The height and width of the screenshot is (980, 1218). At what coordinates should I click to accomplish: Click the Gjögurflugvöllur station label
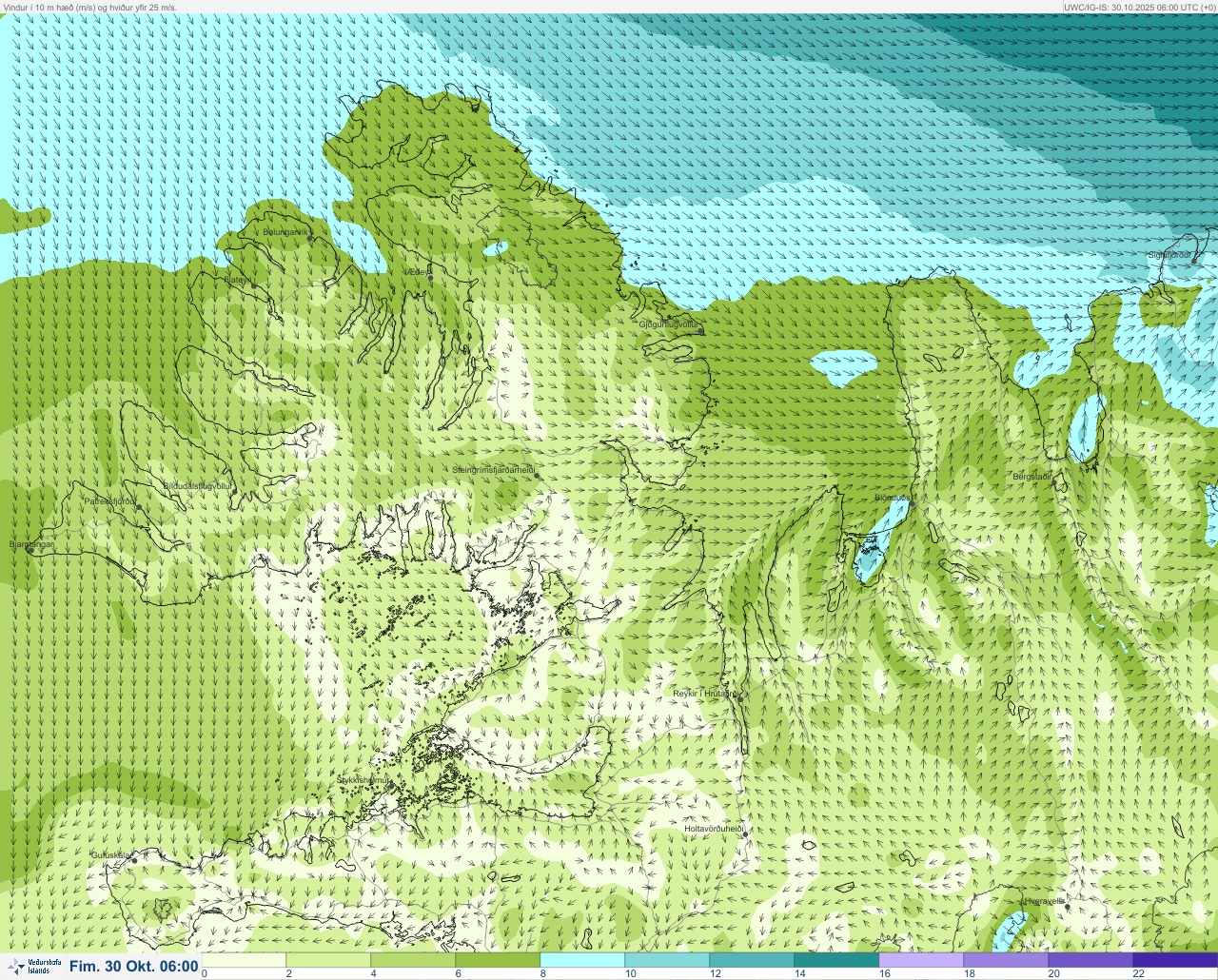click(669, 324)
